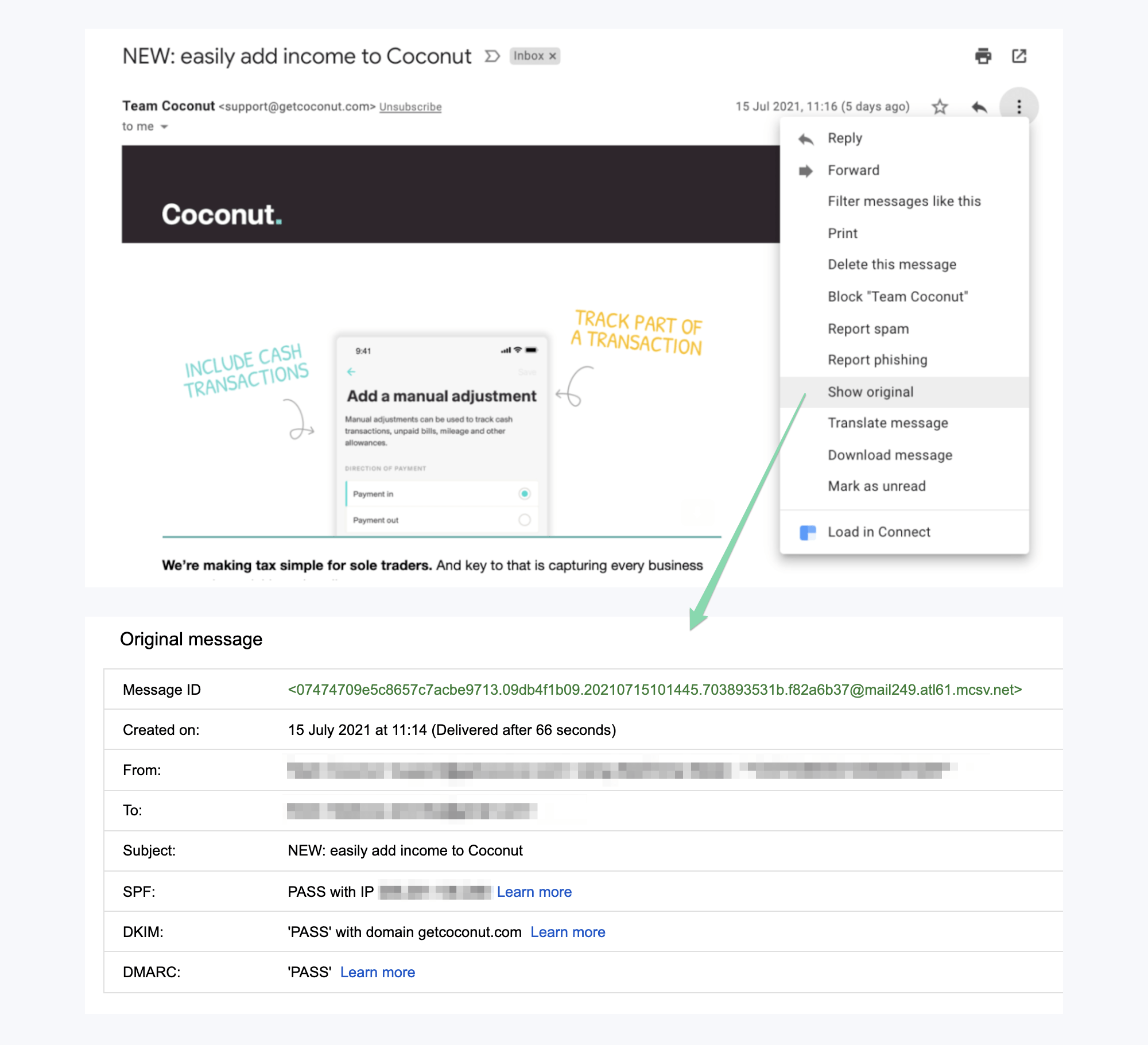The height and width of the screenshot is (1045, 1148).
Task: Choose Forward from the message menu
Action: (x=904, y=171)
